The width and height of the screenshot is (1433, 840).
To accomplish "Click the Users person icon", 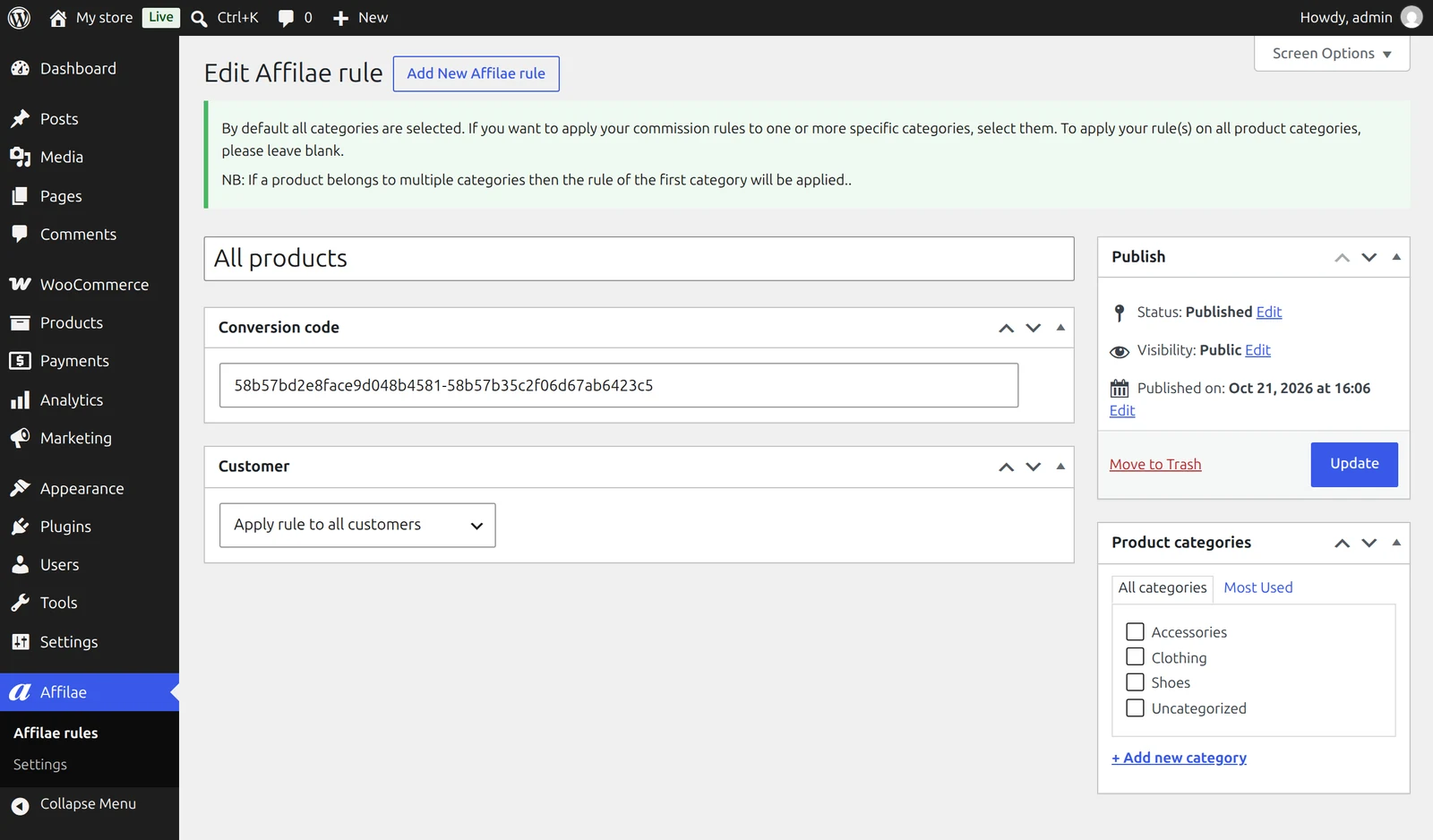I will pos(20,565).
